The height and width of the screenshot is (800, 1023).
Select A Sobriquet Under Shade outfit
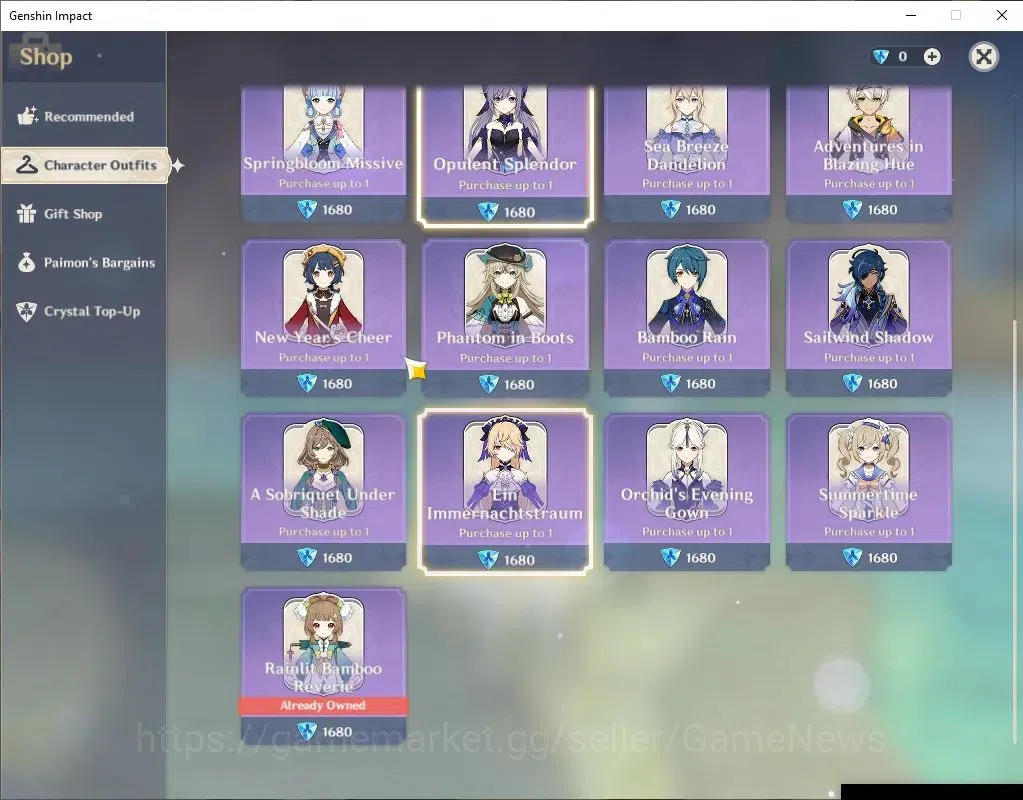pos(324,492)
